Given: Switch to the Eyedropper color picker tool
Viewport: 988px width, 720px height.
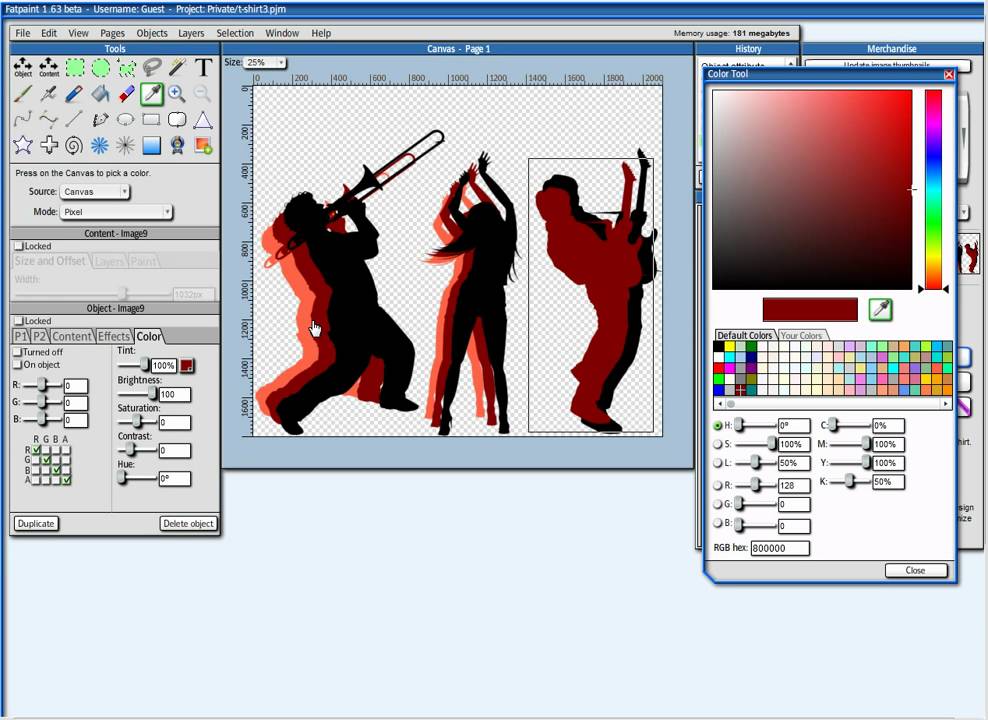Looking at the screenshot, I should click(153, 94).
